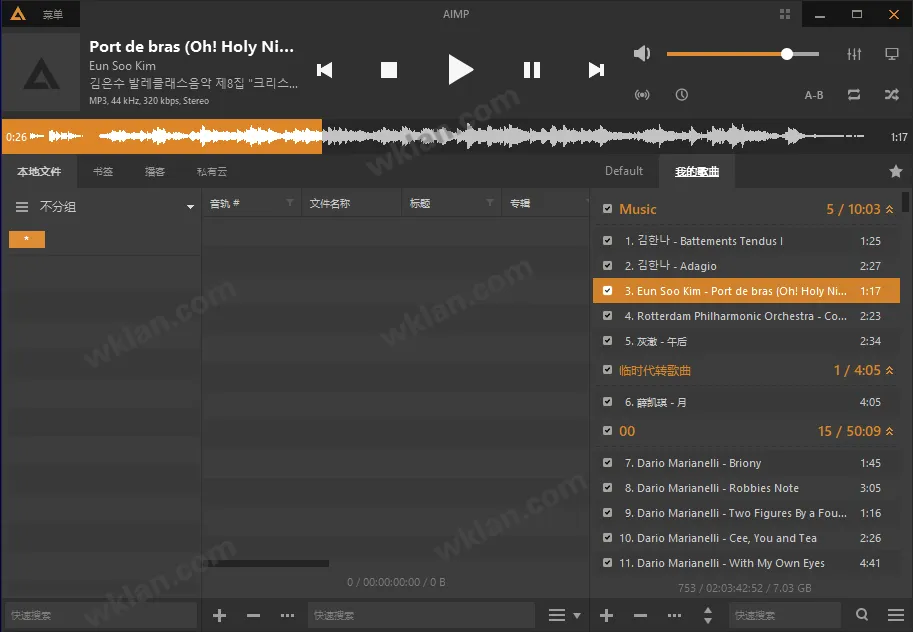Stop playback with the square button

coord(388,70)
